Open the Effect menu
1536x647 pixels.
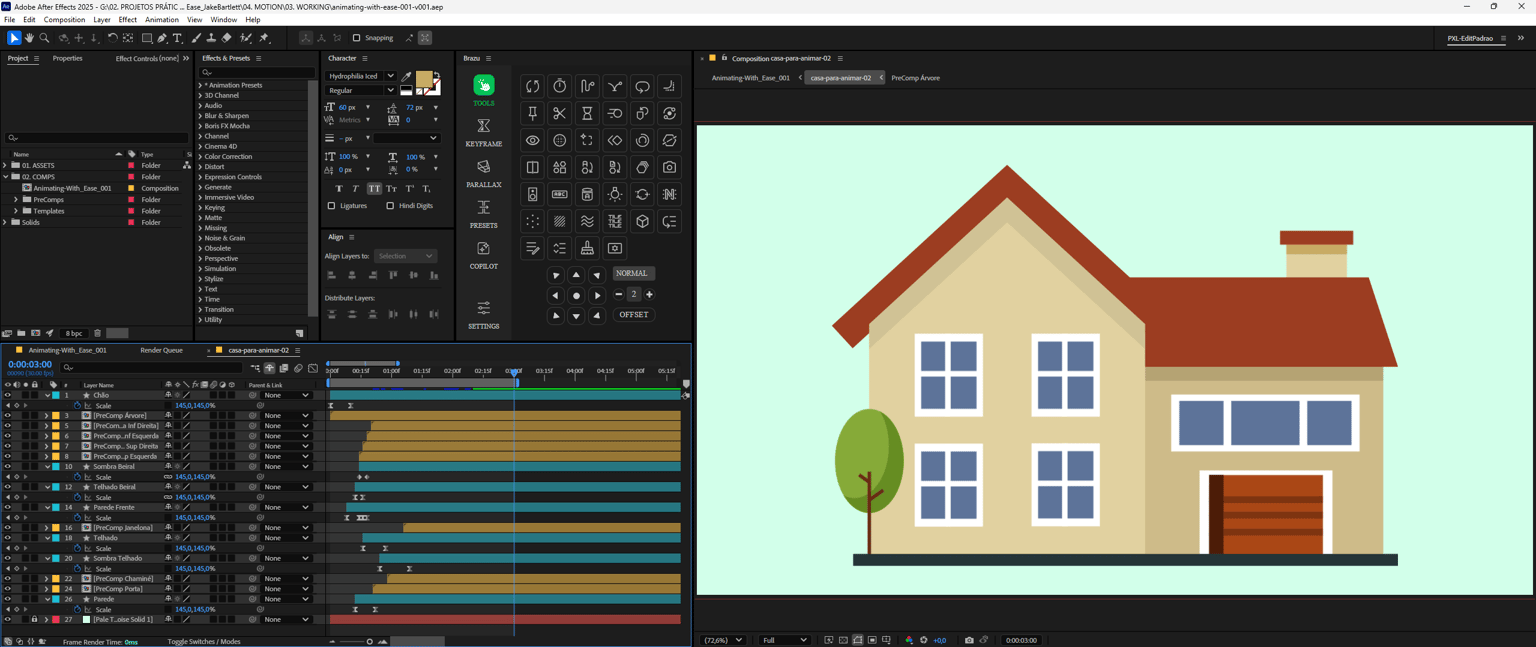(128, 19)
